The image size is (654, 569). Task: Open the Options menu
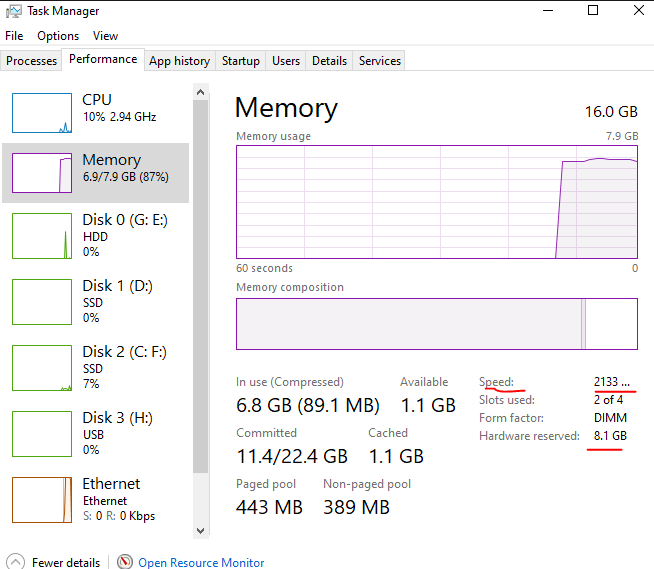[58, 36]
